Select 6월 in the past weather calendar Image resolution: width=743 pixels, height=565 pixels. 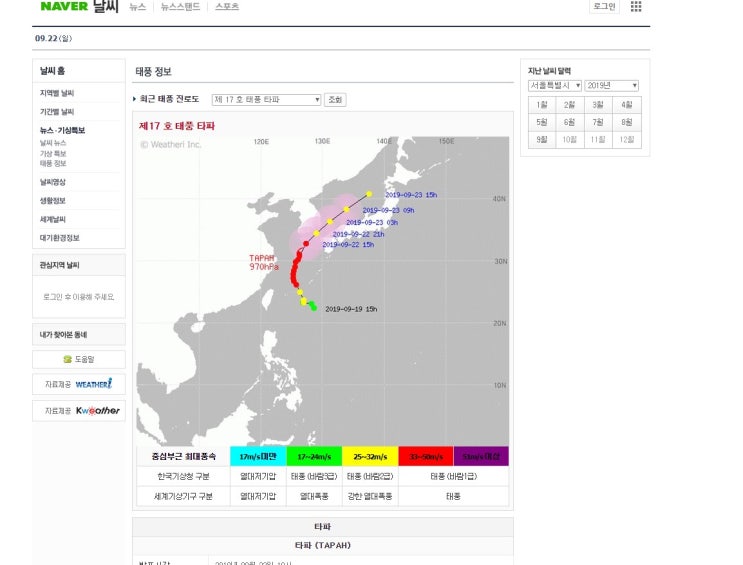click(x=570, y=122)
